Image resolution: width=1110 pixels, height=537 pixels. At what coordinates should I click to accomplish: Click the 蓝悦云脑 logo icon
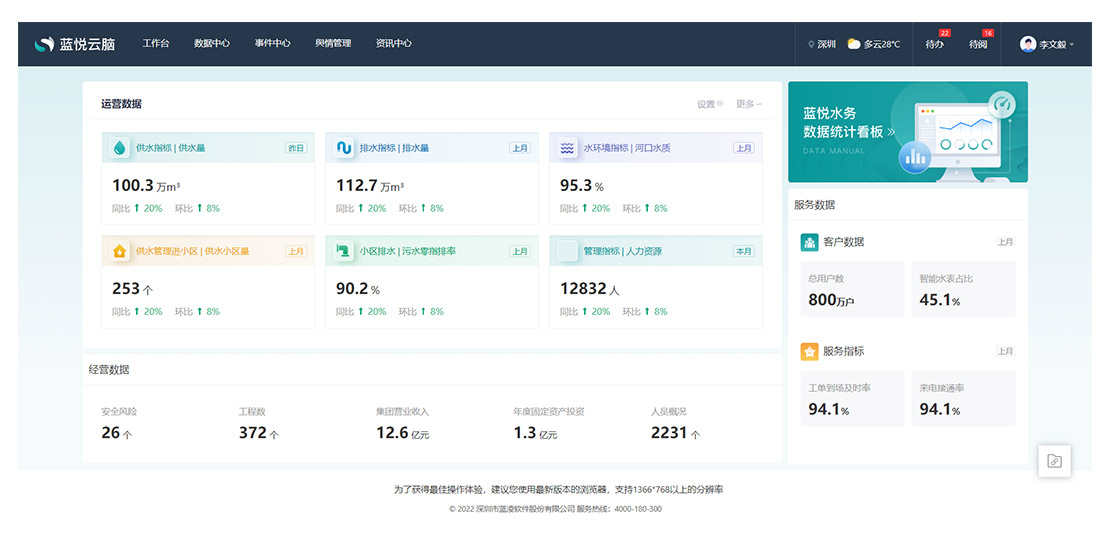click(x=44, y=44)
